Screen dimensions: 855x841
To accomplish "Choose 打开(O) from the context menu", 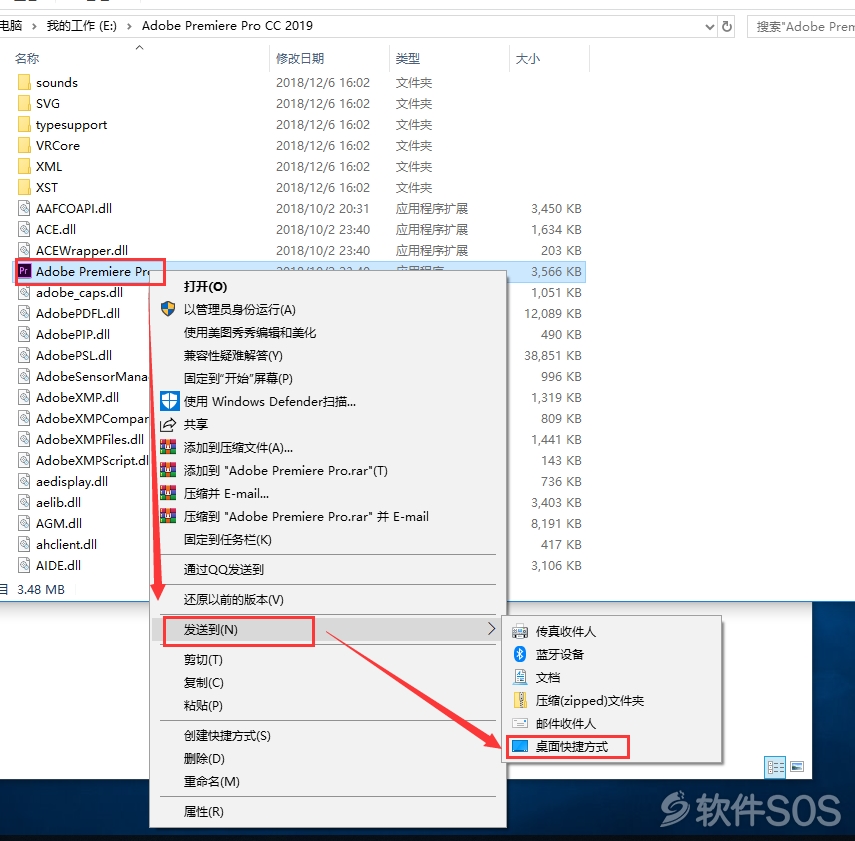I will coord(206,287).
